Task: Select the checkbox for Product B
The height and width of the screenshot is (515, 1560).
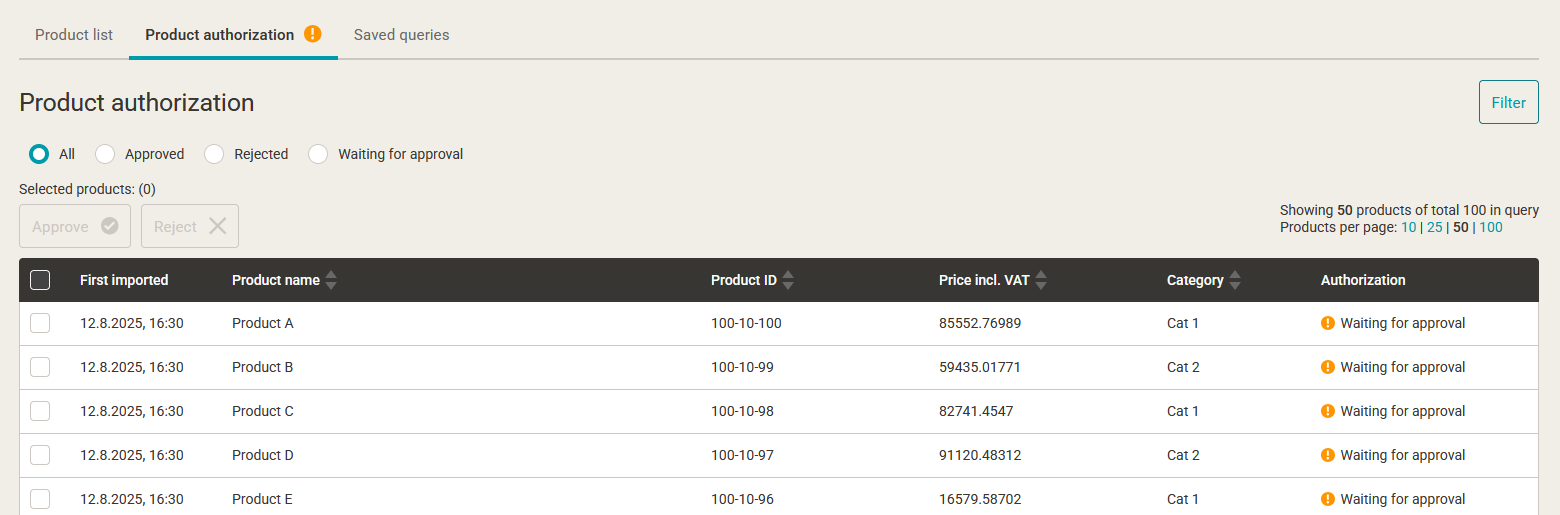Action: tap(40, 367)
